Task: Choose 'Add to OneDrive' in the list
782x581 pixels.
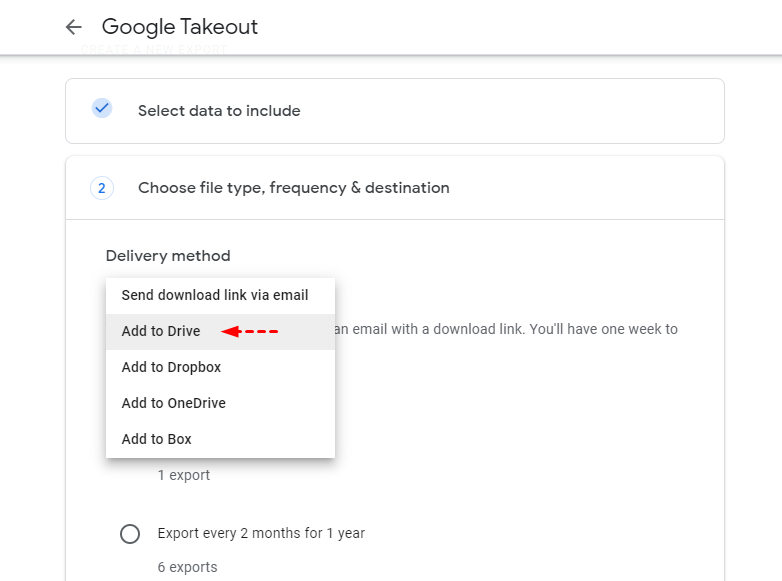Action: pyautogui.click(x=174, y=403)
